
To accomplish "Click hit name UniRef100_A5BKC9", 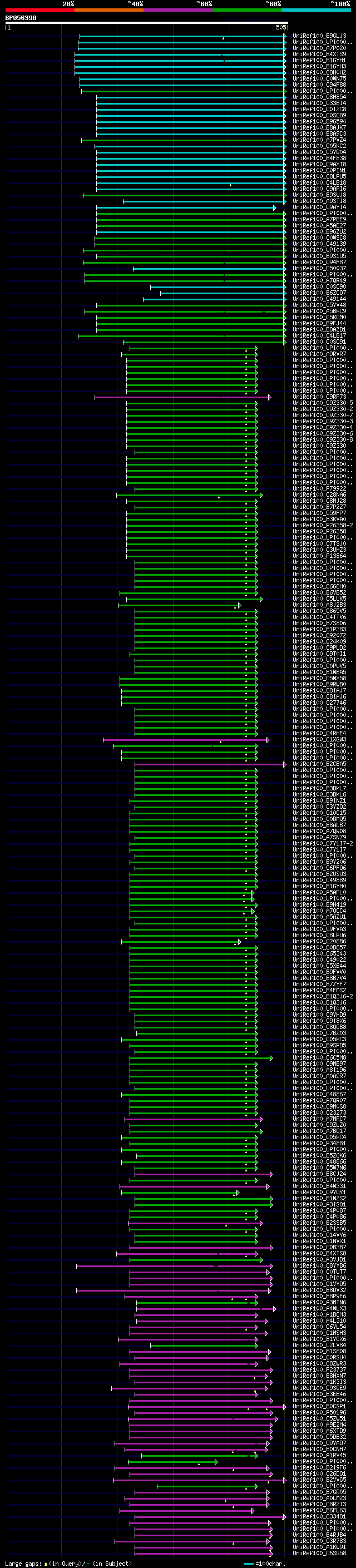I will [319, 311].
